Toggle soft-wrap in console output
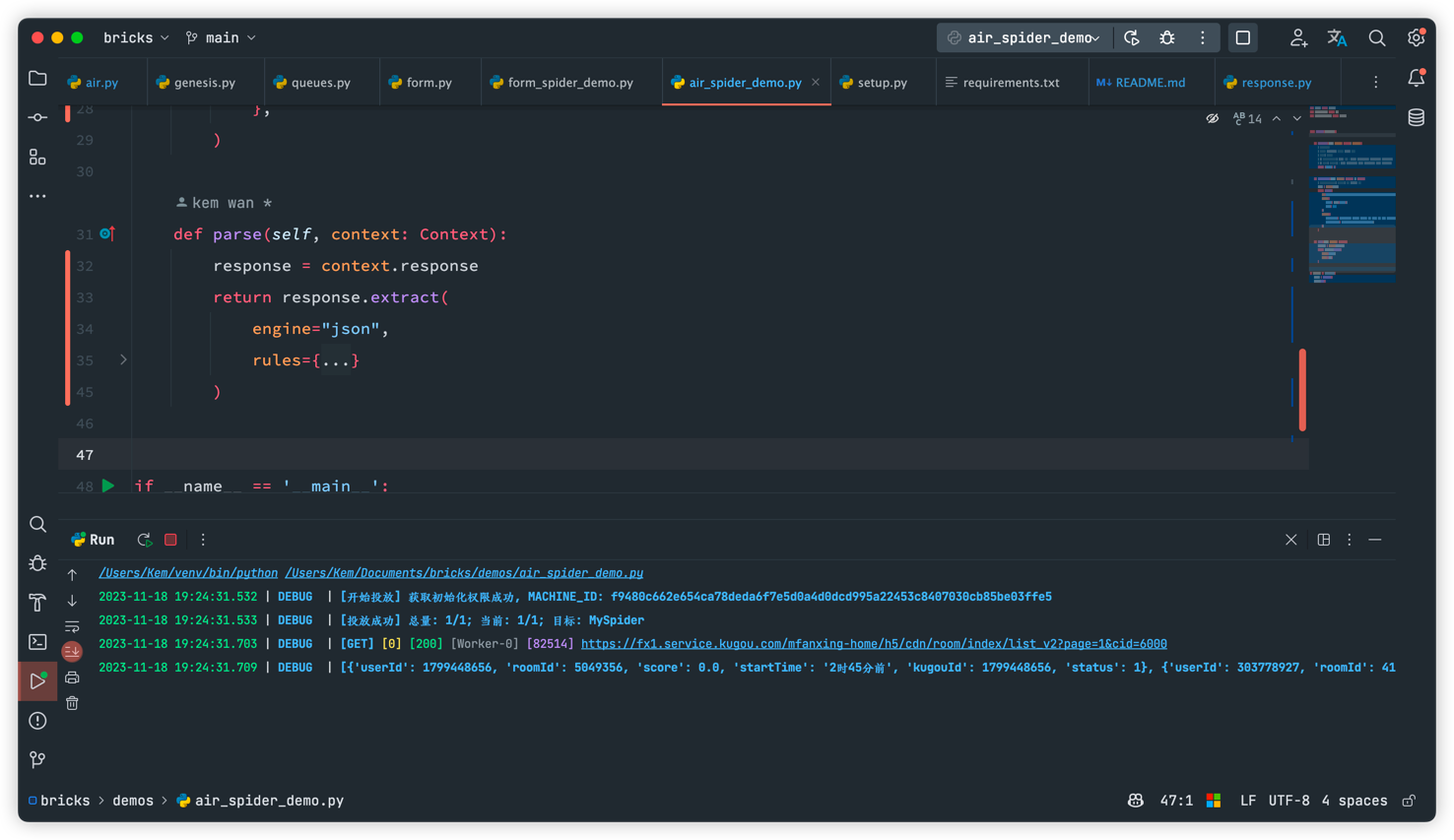Viewport: 1454px width, 840px height. coord(72,626)
